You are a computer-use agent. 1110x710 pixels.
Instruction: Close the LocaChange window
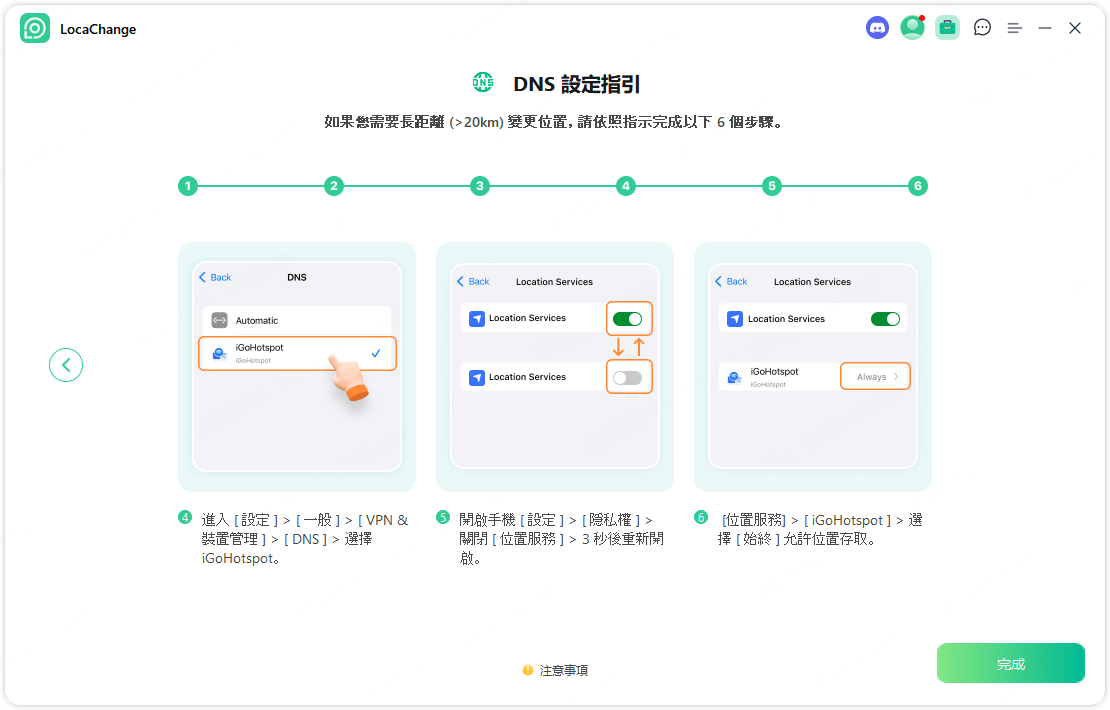1075,28
